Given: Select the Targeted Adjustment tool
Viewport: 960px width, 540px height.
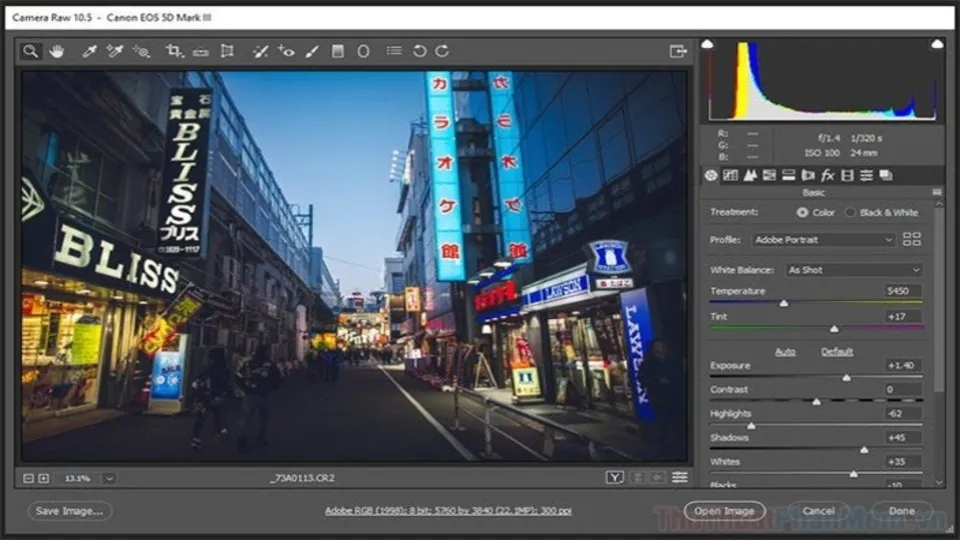Looking at the screenshot, I should [141, 51].
